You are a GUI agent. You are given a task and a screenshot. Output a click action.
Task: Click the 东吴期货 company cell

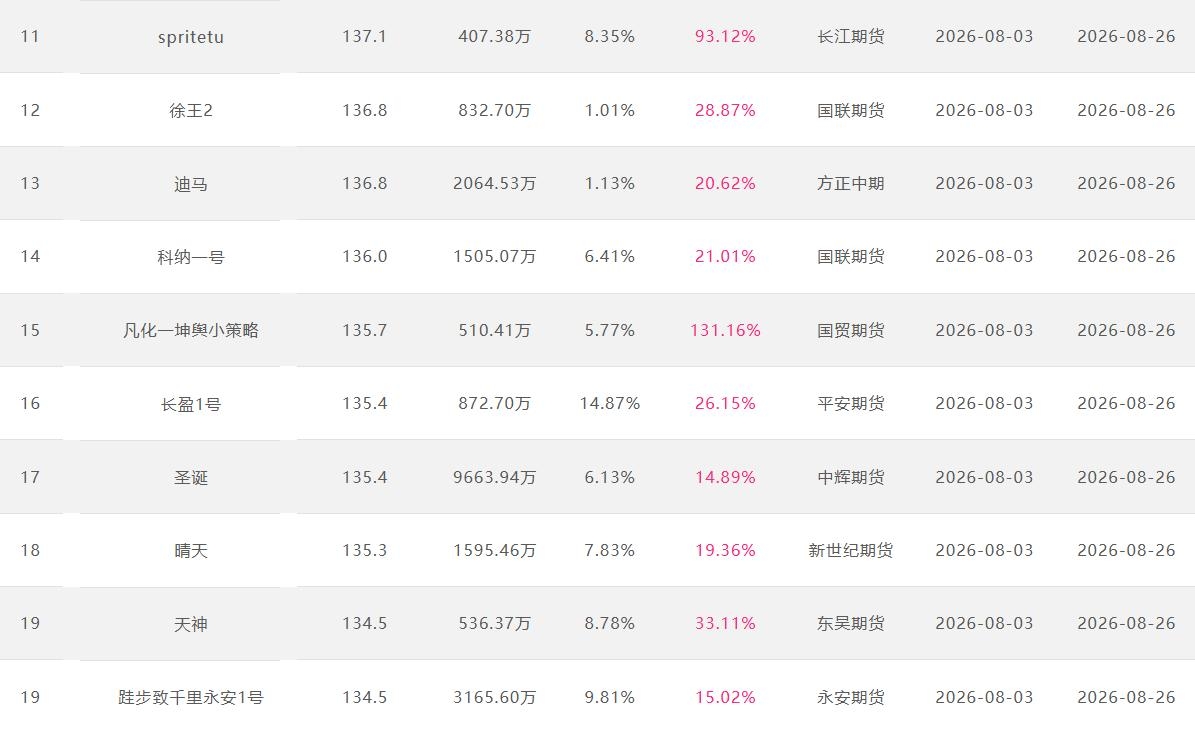(x=851, y=624)
